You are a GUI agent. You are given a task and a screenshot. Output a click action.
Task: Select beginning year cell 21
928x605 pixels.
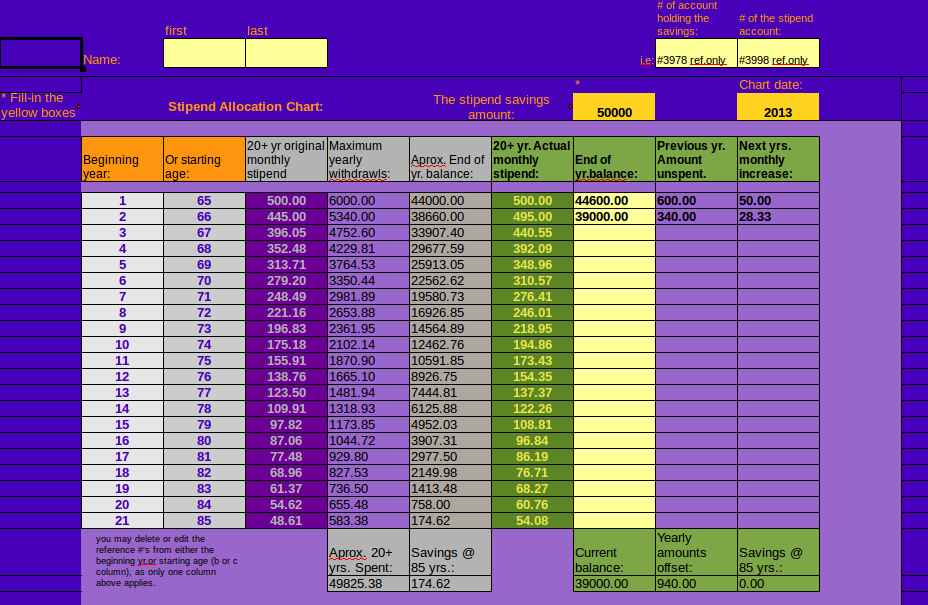pyautogui.click(x=123, y=520)
